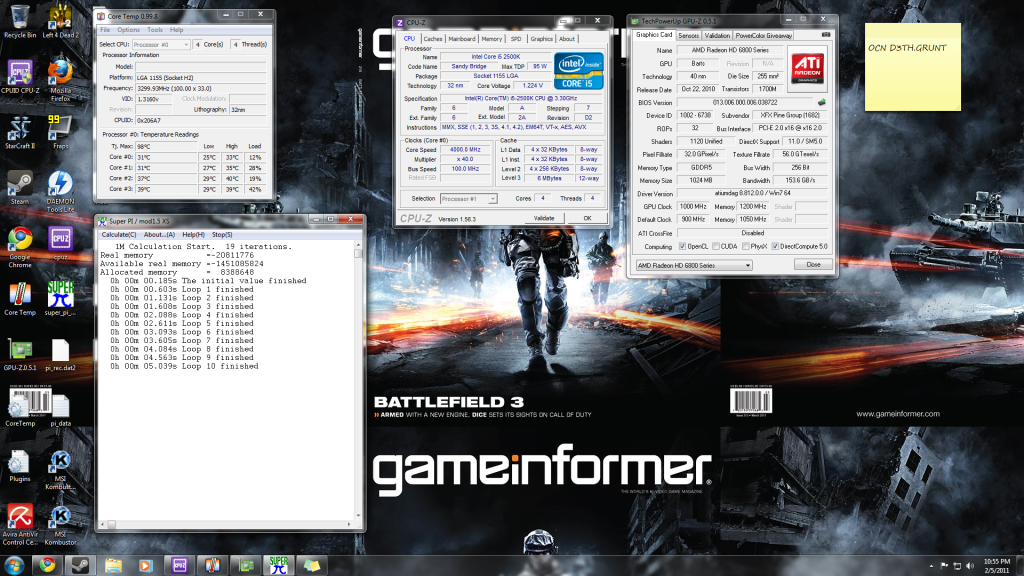The width and height of the screenshot is (1024, 576).
Task: Click the Core Speed value 4000.0 MHz
Action: point(465,150)
